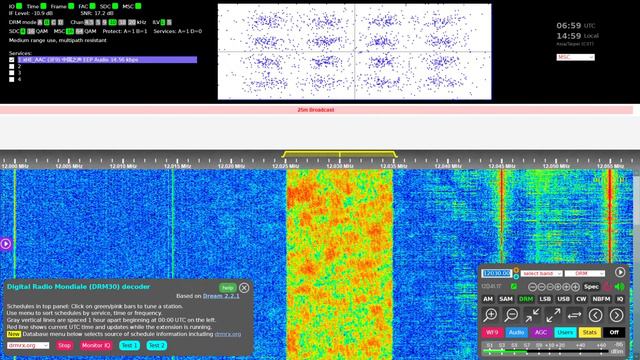
Task: Click the band zoom double-arrow icon
Action: coord(574,315)
